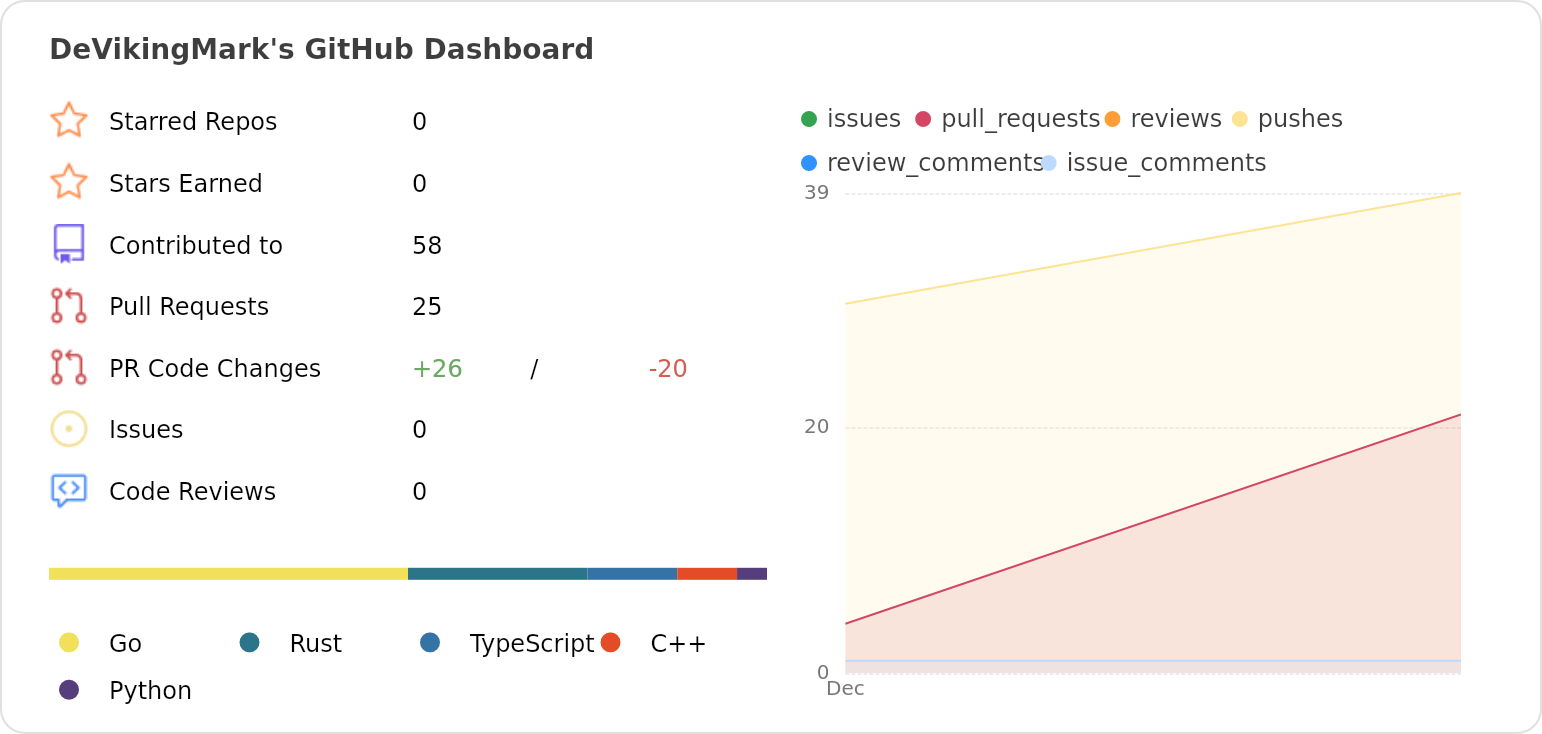This screenshot has height=734, width=1542.
Task: Click the Stars Earned label
Action: point(186,184)
